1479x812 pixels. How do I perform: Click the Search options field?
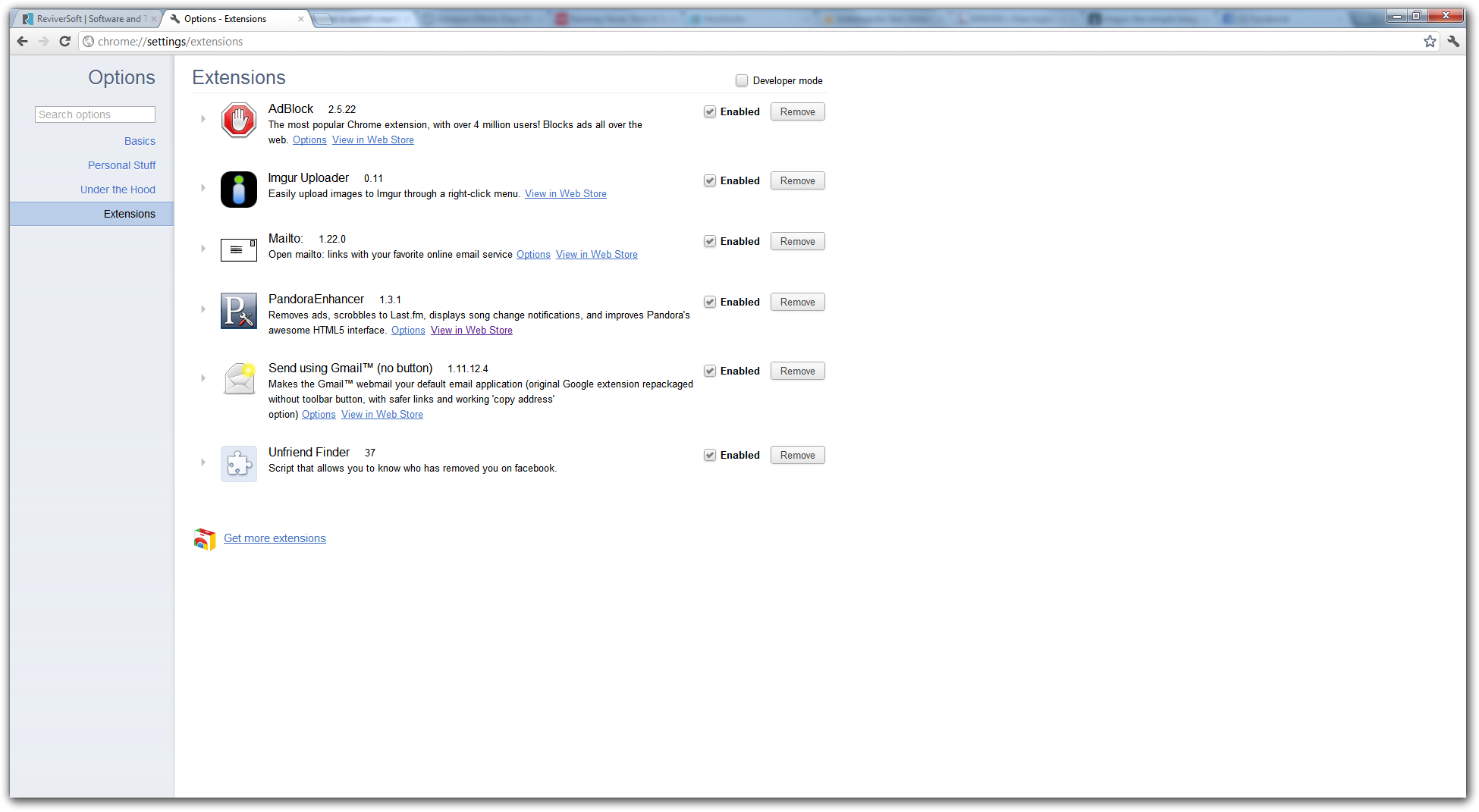(95, 114)
